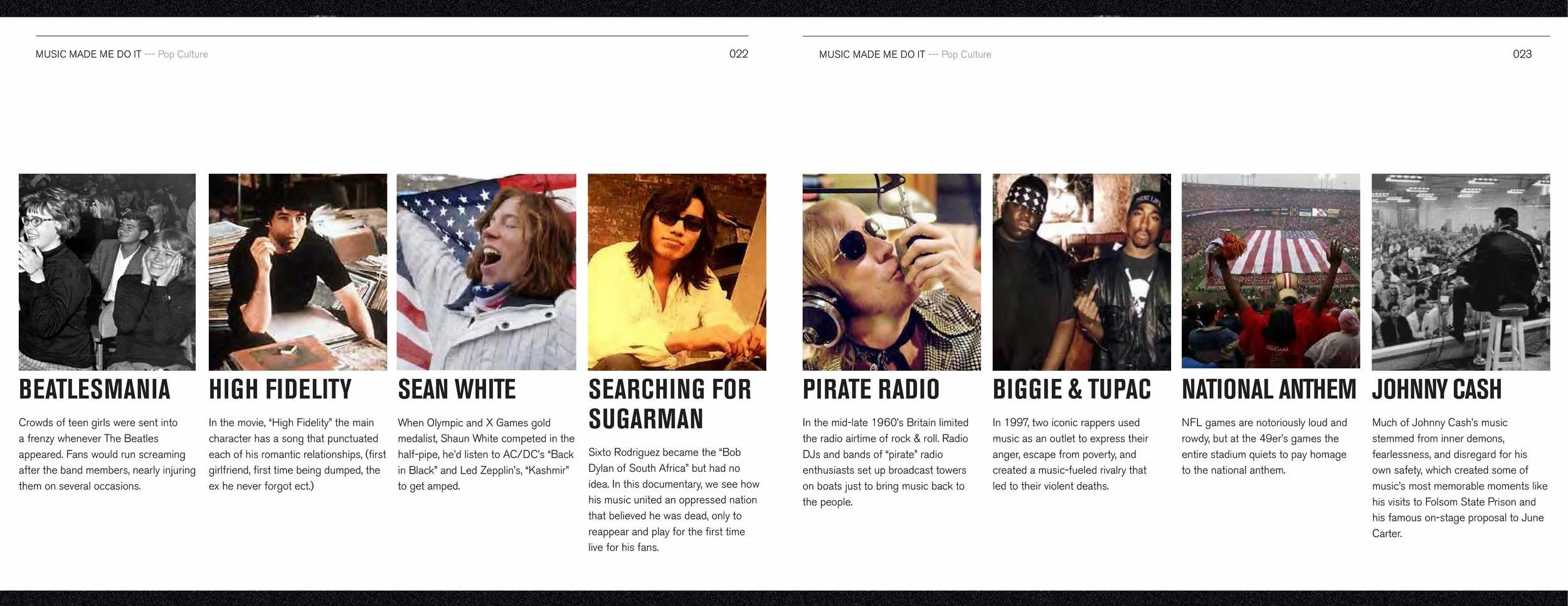Click paragraph starting 'Much of Johnny Cash's music'
This screenshot has width=1568, height=606.
click(1459, 478)
